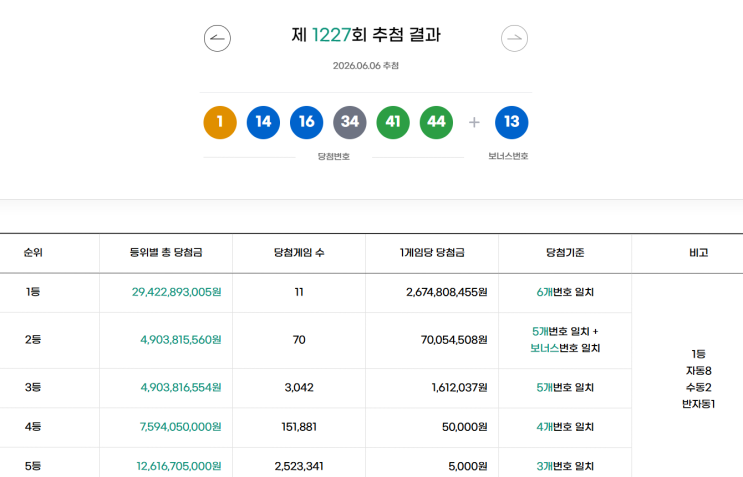Image resolution: width=743 pixels, height=477 pixels.
Task: Click the 등위별 총 당첨금 column header
Action: click(166, 252)
